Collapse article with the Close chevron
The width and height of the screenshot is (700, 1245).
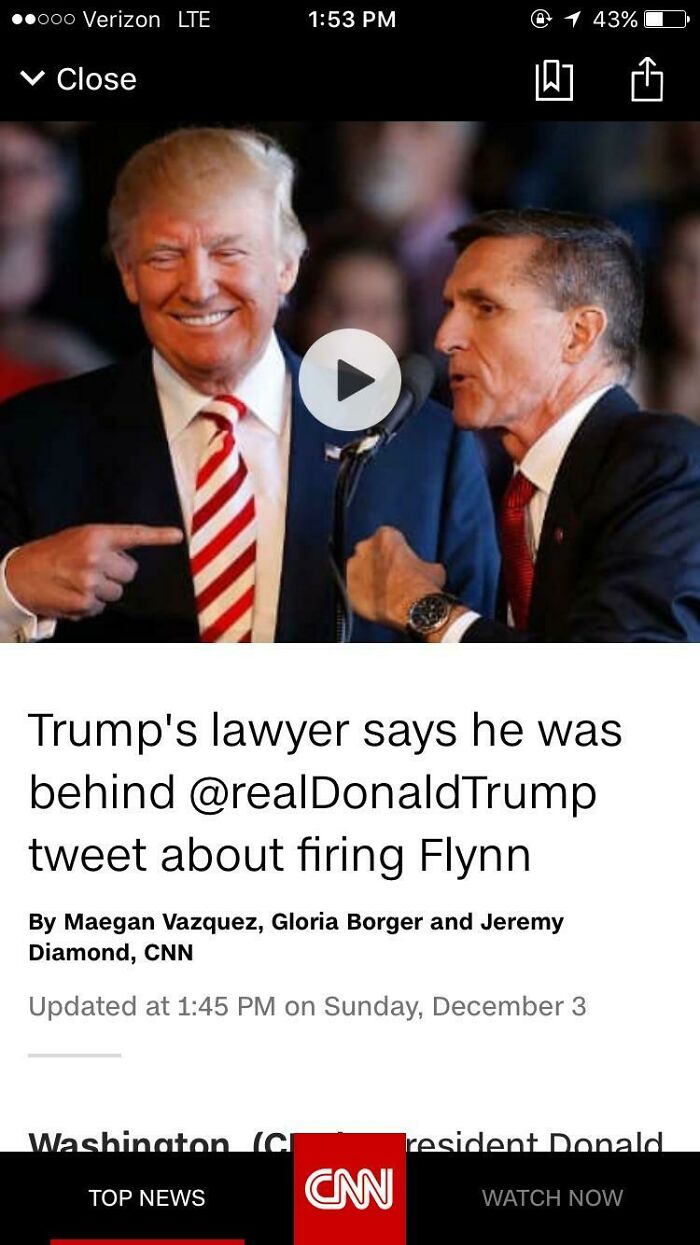click(x=32, y=79)
